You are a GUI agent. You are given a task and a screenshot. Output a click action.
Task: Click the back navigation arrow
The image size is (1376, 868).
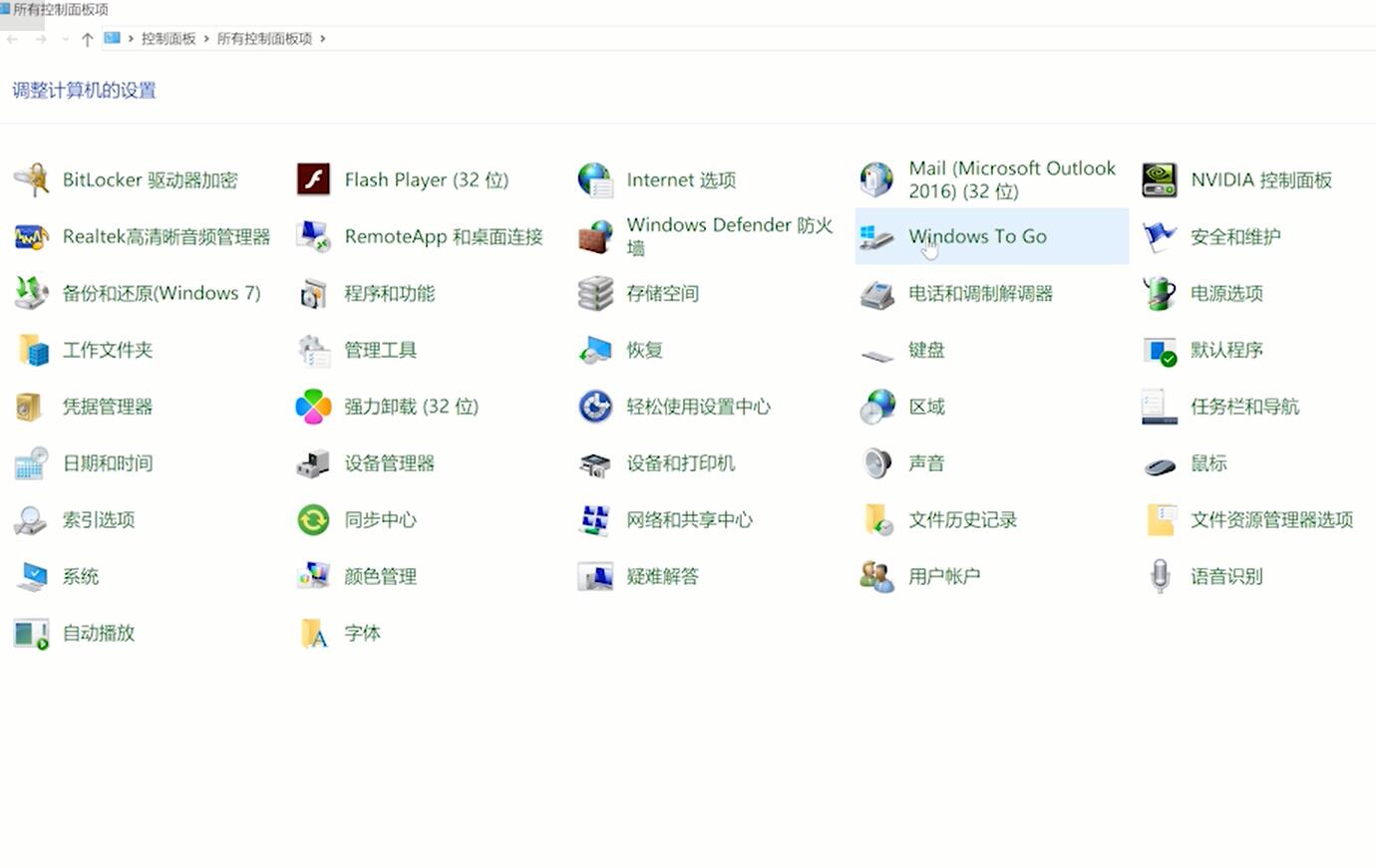point(11,39)
